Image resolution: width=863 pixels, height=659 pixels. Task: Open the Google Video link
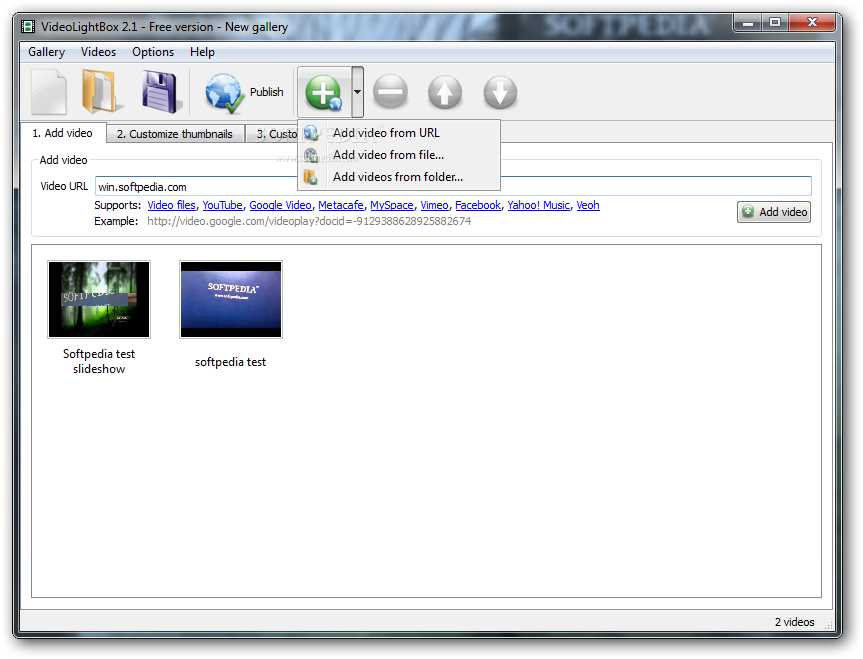click(x=280, y=205)
